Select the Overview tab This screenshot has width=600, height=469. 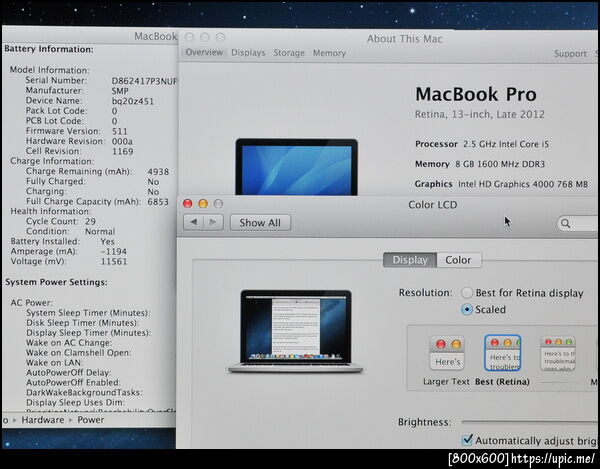204,52
